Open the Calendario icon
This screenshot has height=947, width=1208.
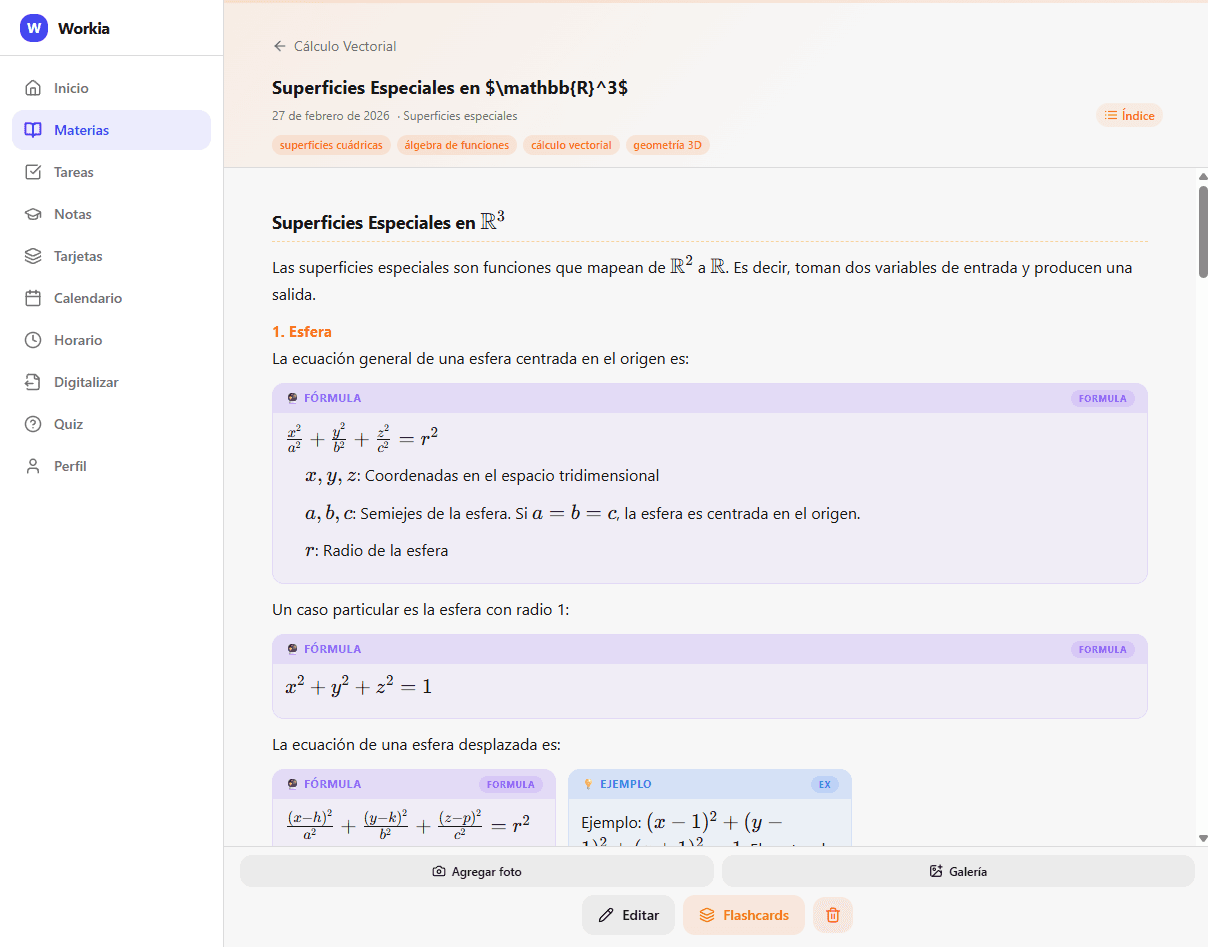(x=33, y=298)
